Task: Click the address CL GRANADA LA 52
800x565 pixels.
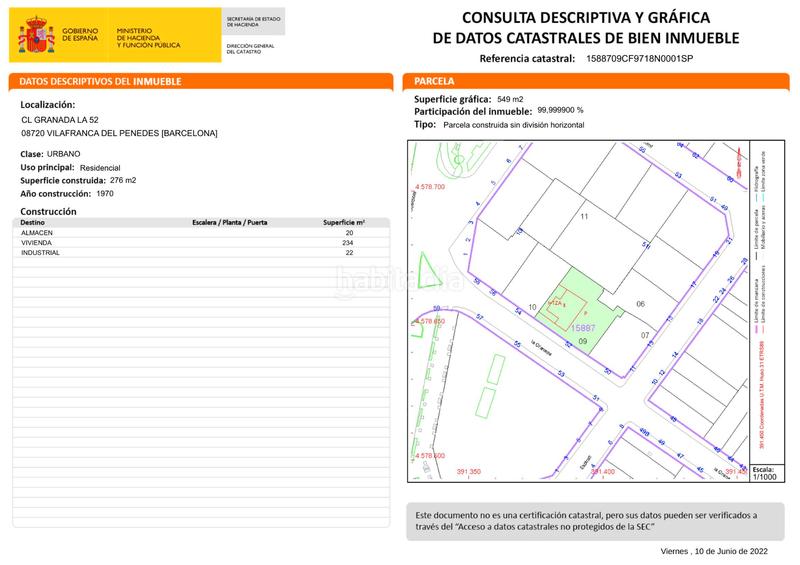Action: pyautogui.click(x=60, y=120)
